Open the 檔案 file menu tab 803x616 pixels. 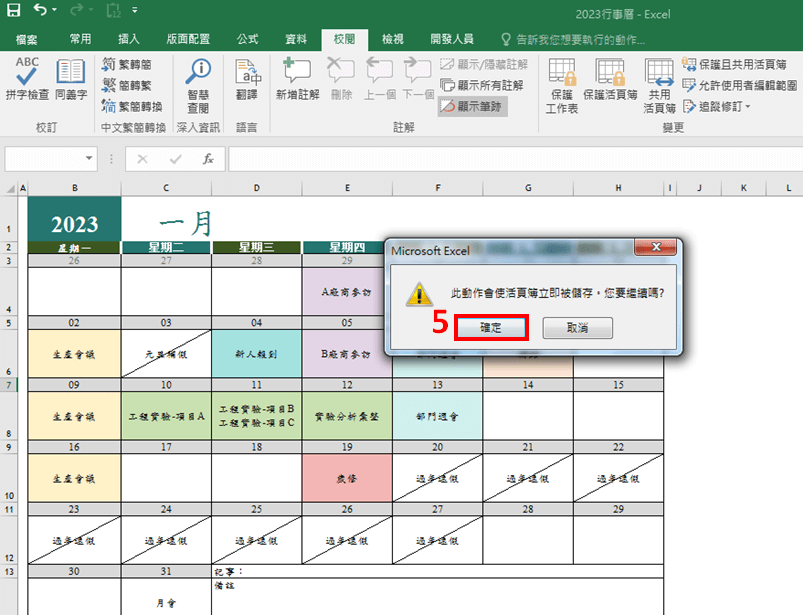(27, 39)
